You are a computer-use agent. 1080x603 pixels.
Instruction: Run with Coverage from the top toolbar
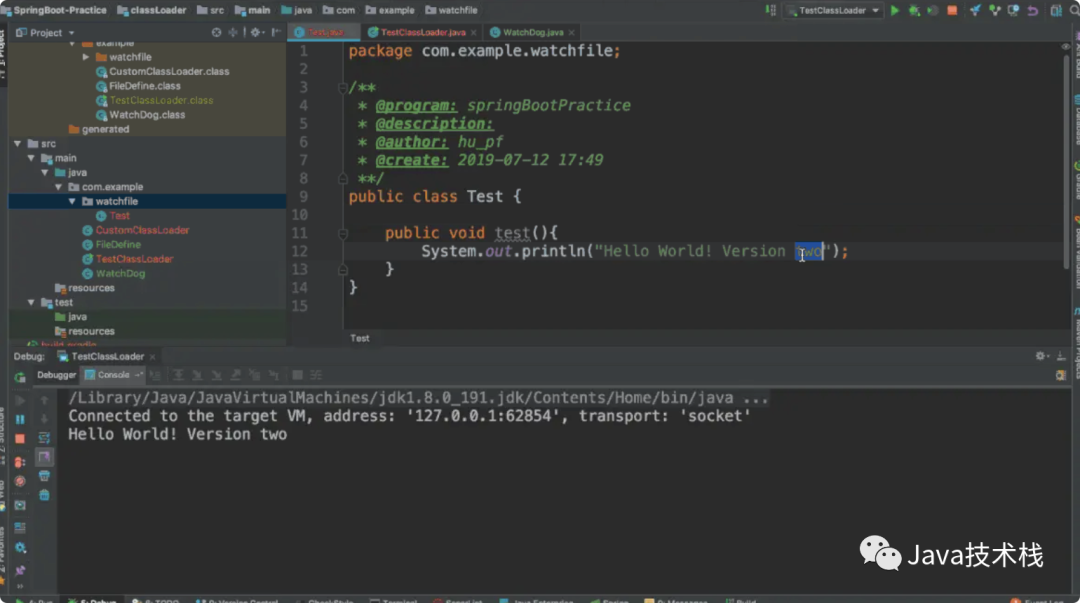tap(933, 10)
